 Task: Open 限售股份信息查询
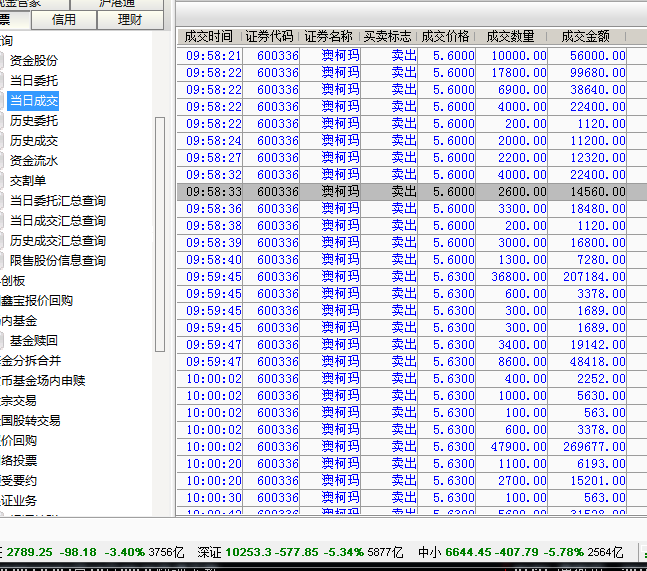[x=58, y=261]
